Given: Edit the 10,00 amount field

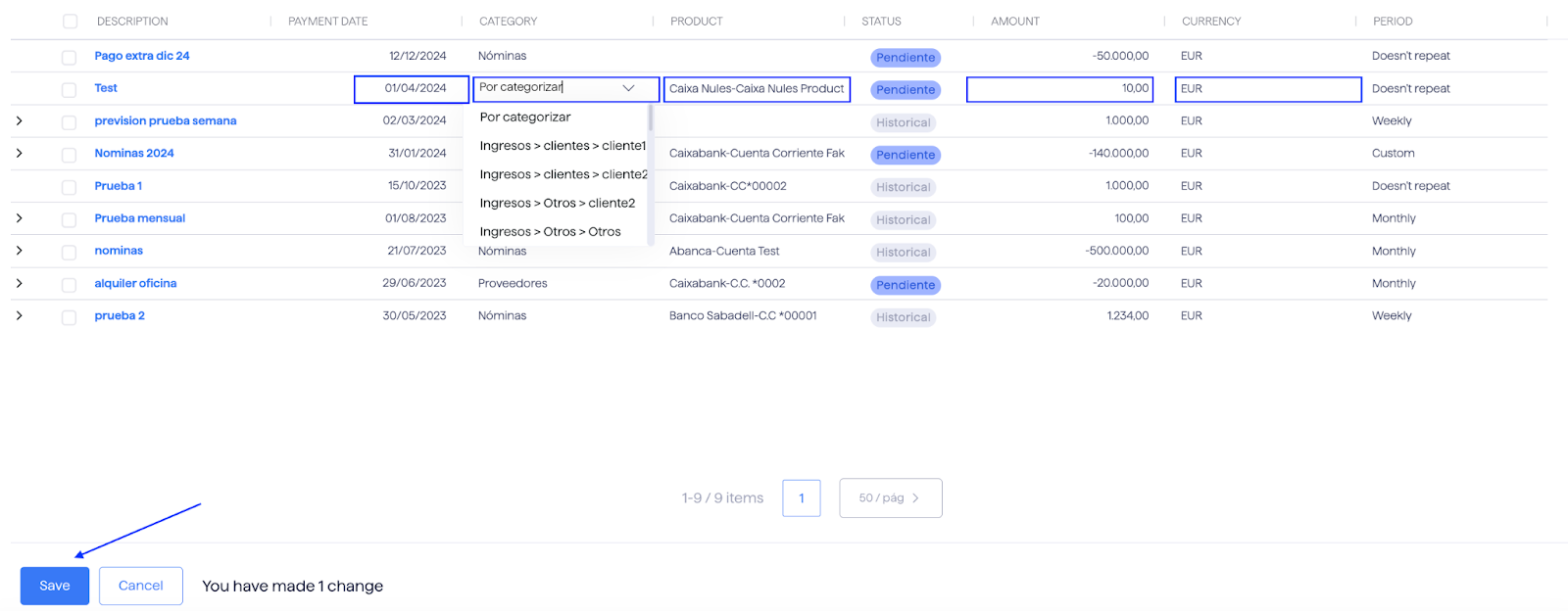Looking at the screenshot, I should tap(1059, 89).
